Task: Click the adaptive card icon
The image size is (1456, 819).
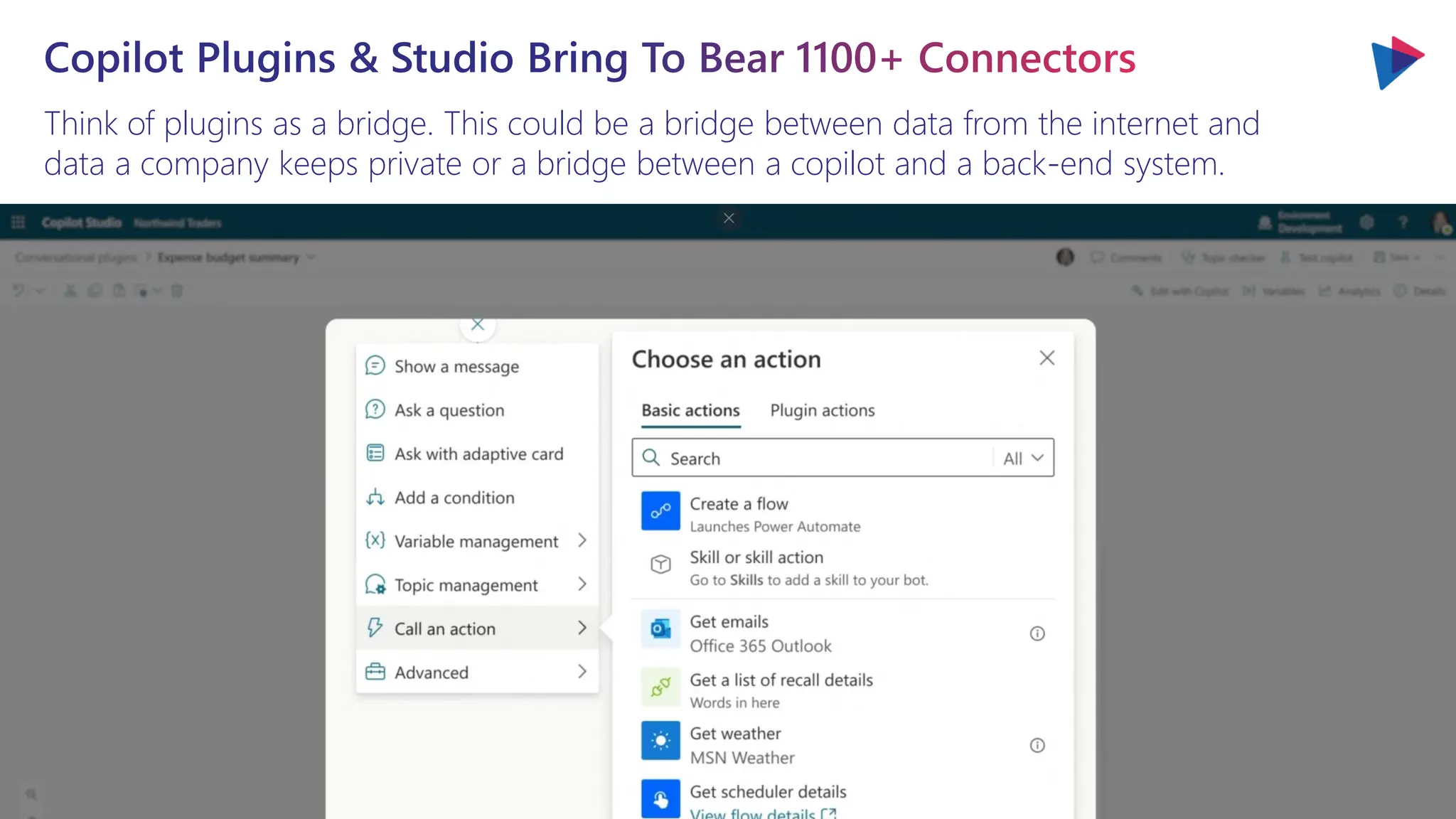Action: (375, 453)
